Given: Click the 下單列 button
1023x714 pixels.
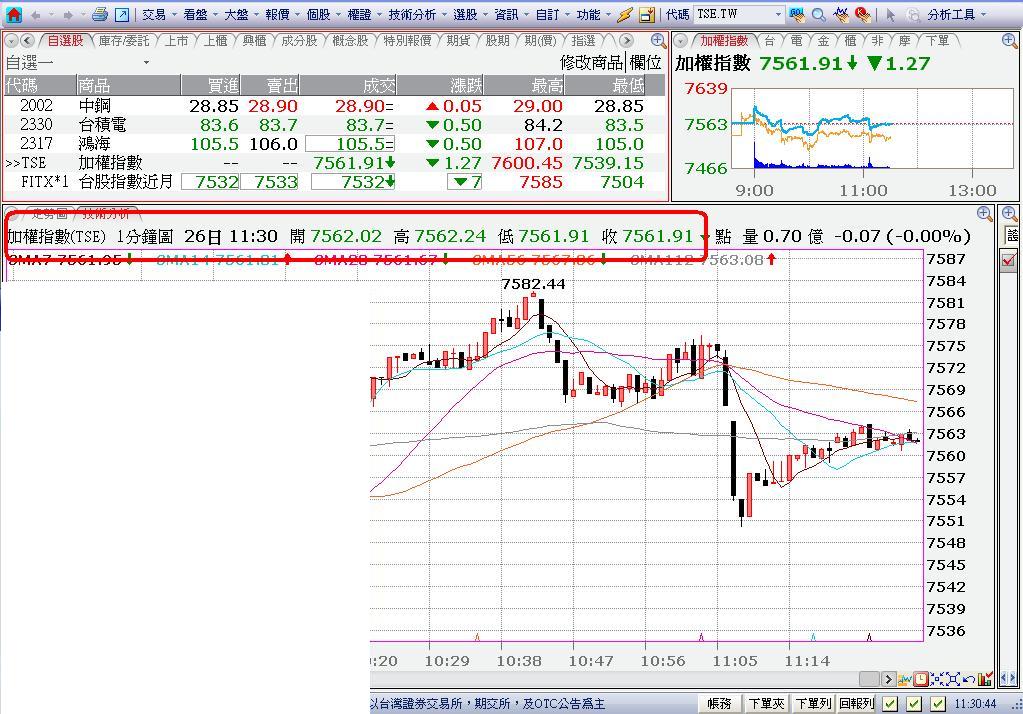Looking at the screenshot, I should coord(813,704).
